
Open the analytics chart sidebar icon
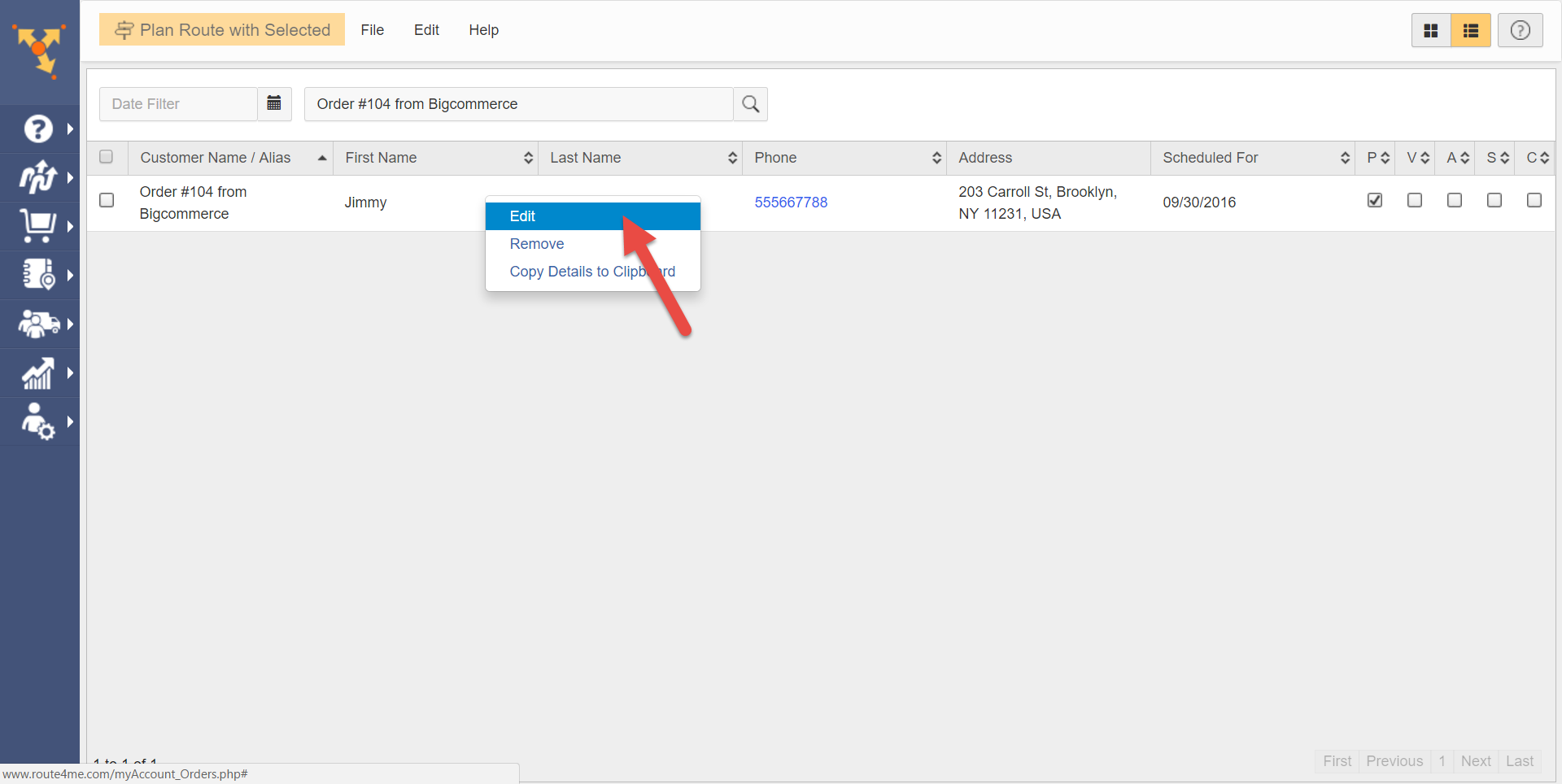point(38,373)
